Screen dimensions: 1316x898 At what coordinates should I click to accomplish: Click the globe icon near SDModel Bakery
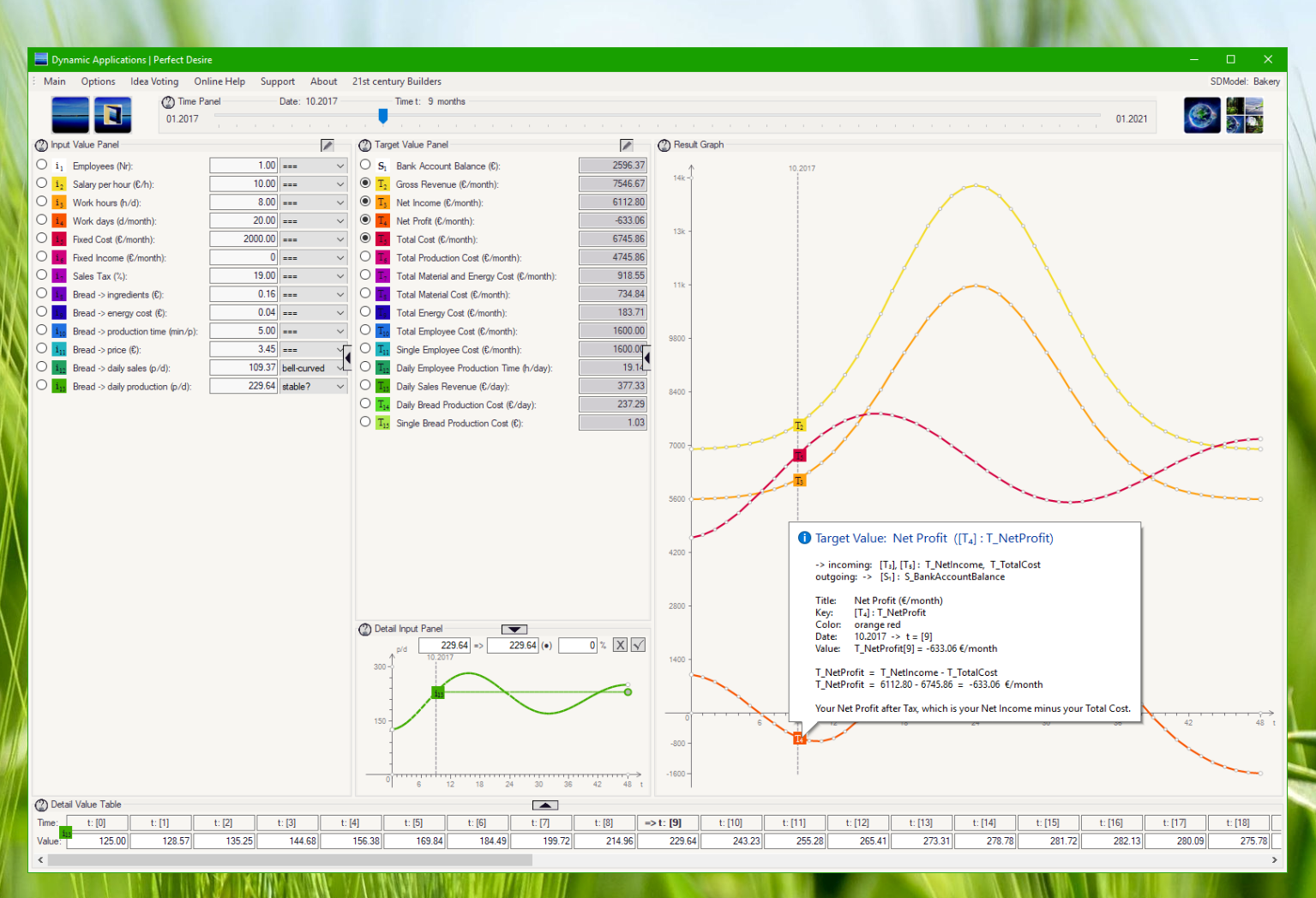tap(1202, 114)
